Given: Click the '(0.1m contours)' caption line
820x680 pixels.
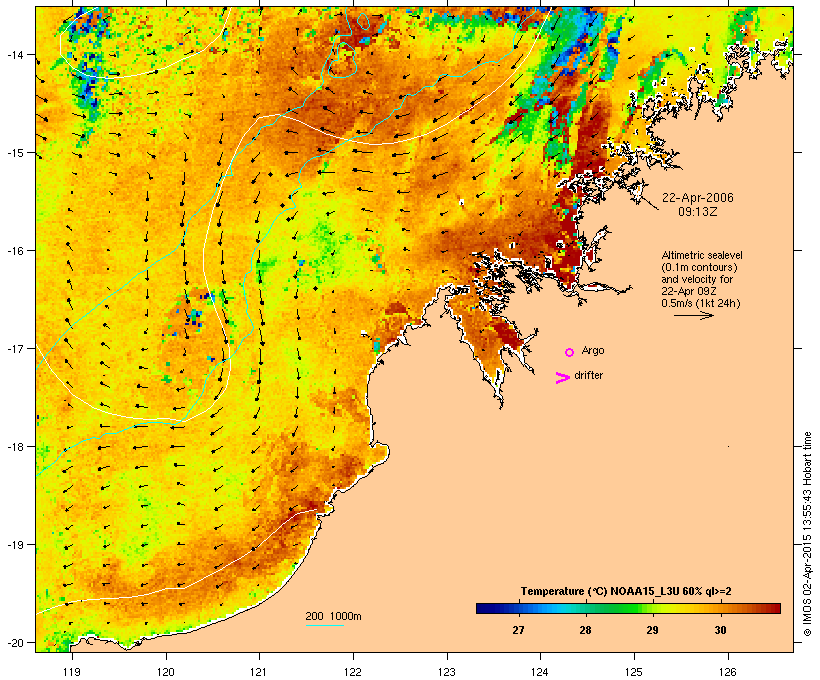Looking at the screenshot, I should pyautogui.click(x=699, y=267).
